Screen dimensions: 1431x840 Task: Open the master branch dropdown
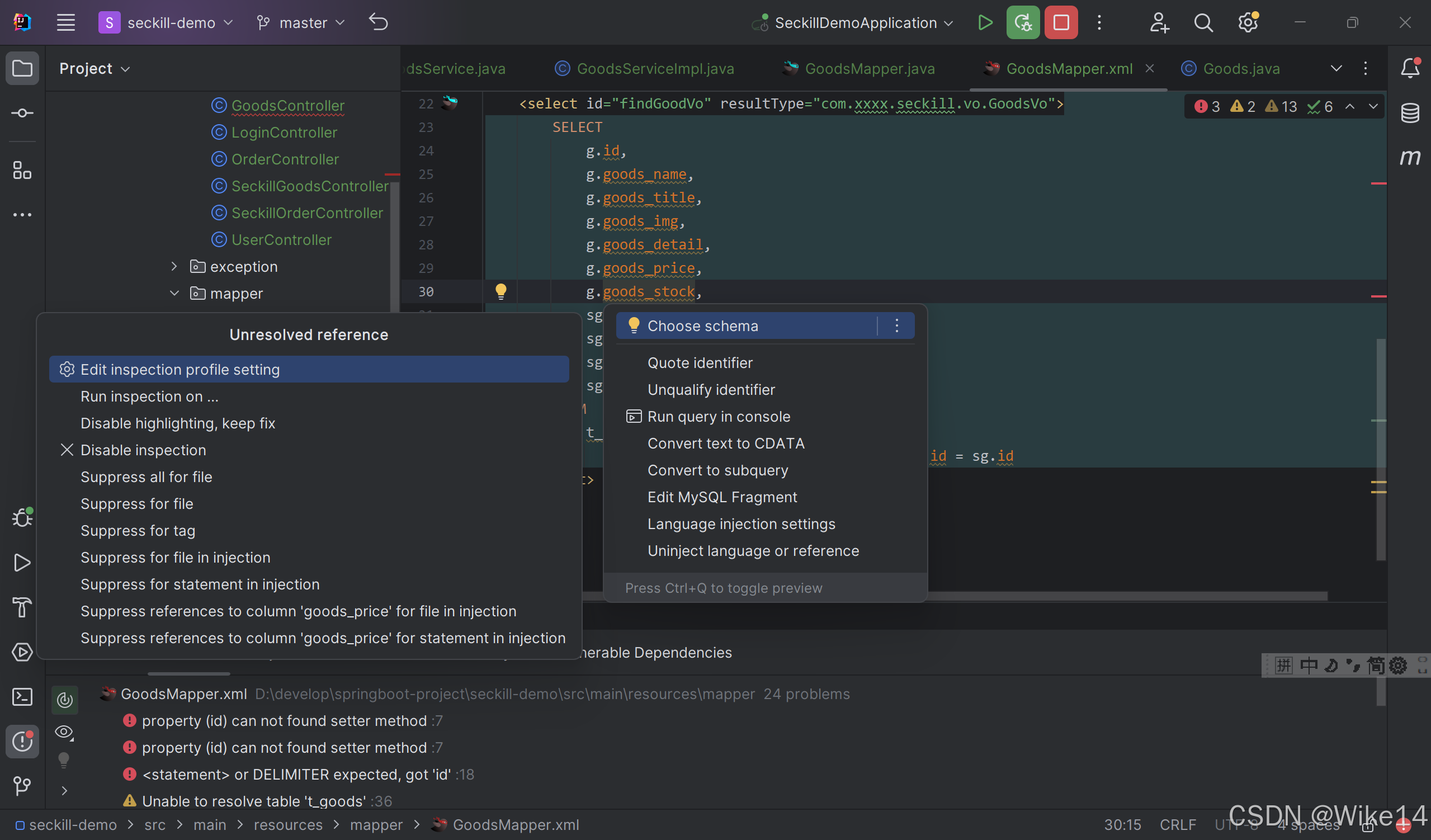pyautogui.click(x=301, y=23)
